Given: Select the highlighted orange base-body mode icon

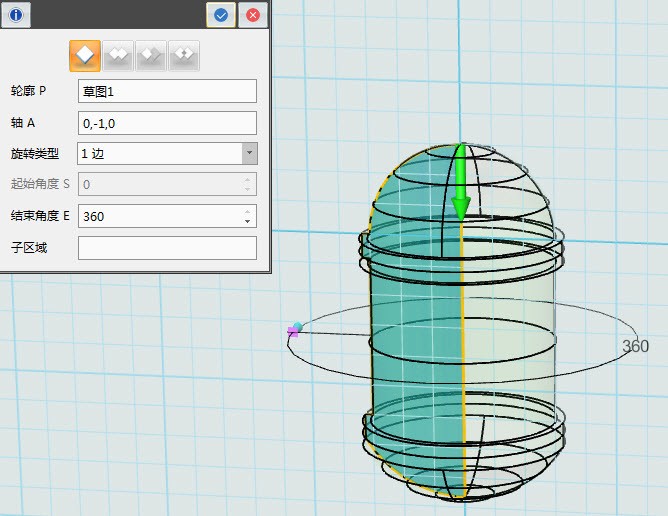Looking at the screenshot, I should click(85, 56).
